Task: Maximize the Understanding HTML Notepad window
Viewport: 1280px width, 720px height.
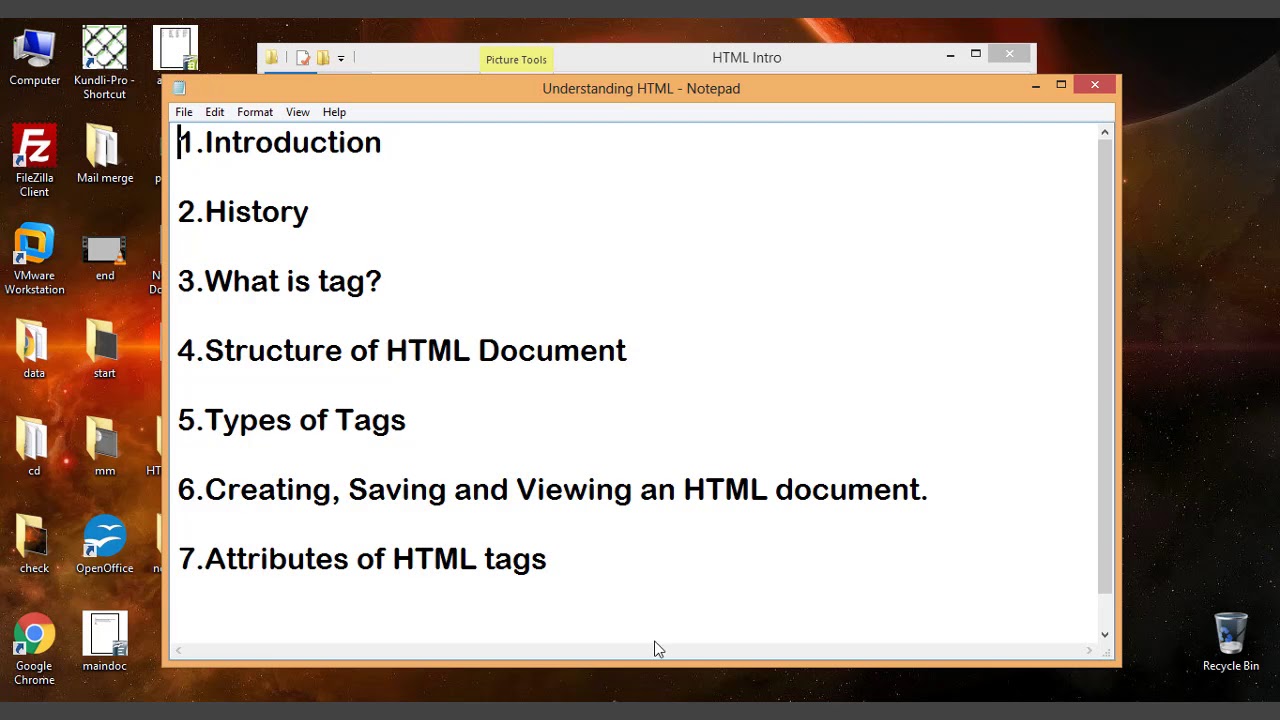Action: pos(1061,85)
